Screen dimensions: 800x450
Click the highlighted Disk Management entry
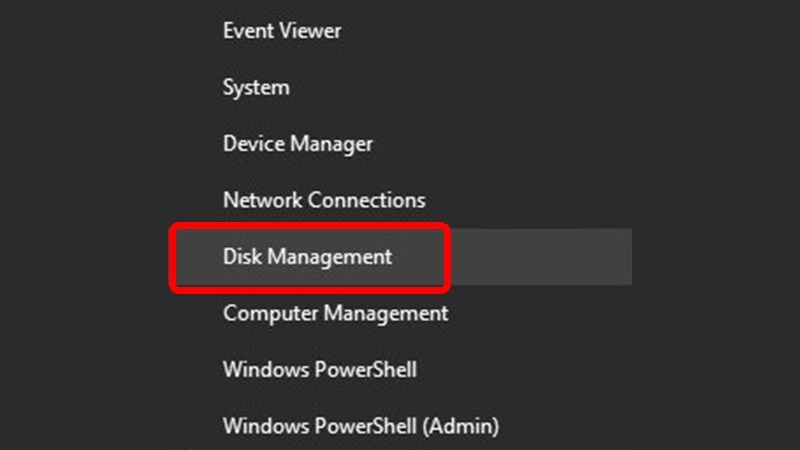coord(308,257)
